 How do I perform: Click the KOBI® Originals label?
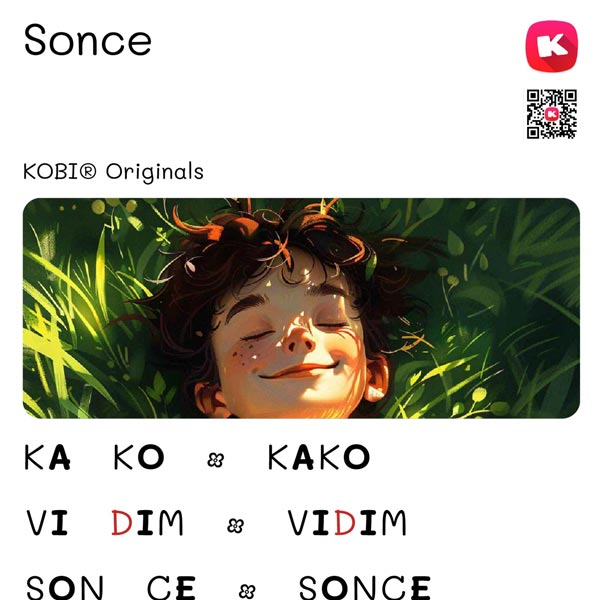pyautogui.click(x=113, y=171)
